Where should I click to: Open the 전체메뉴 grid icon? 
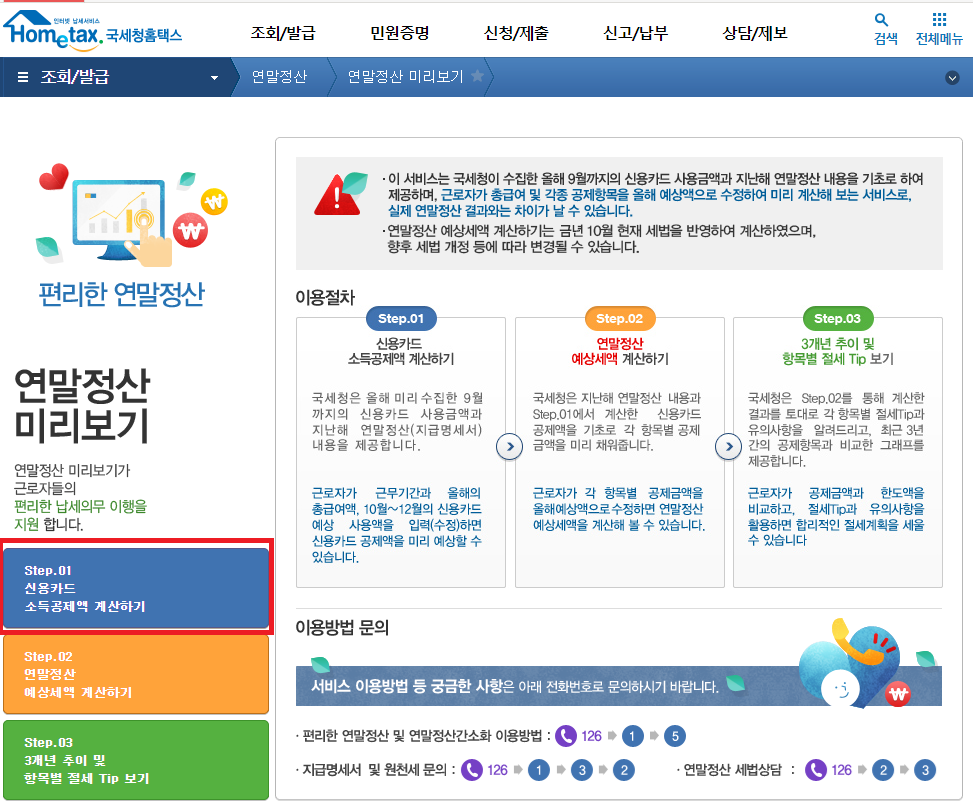click(x=937, y=20)
